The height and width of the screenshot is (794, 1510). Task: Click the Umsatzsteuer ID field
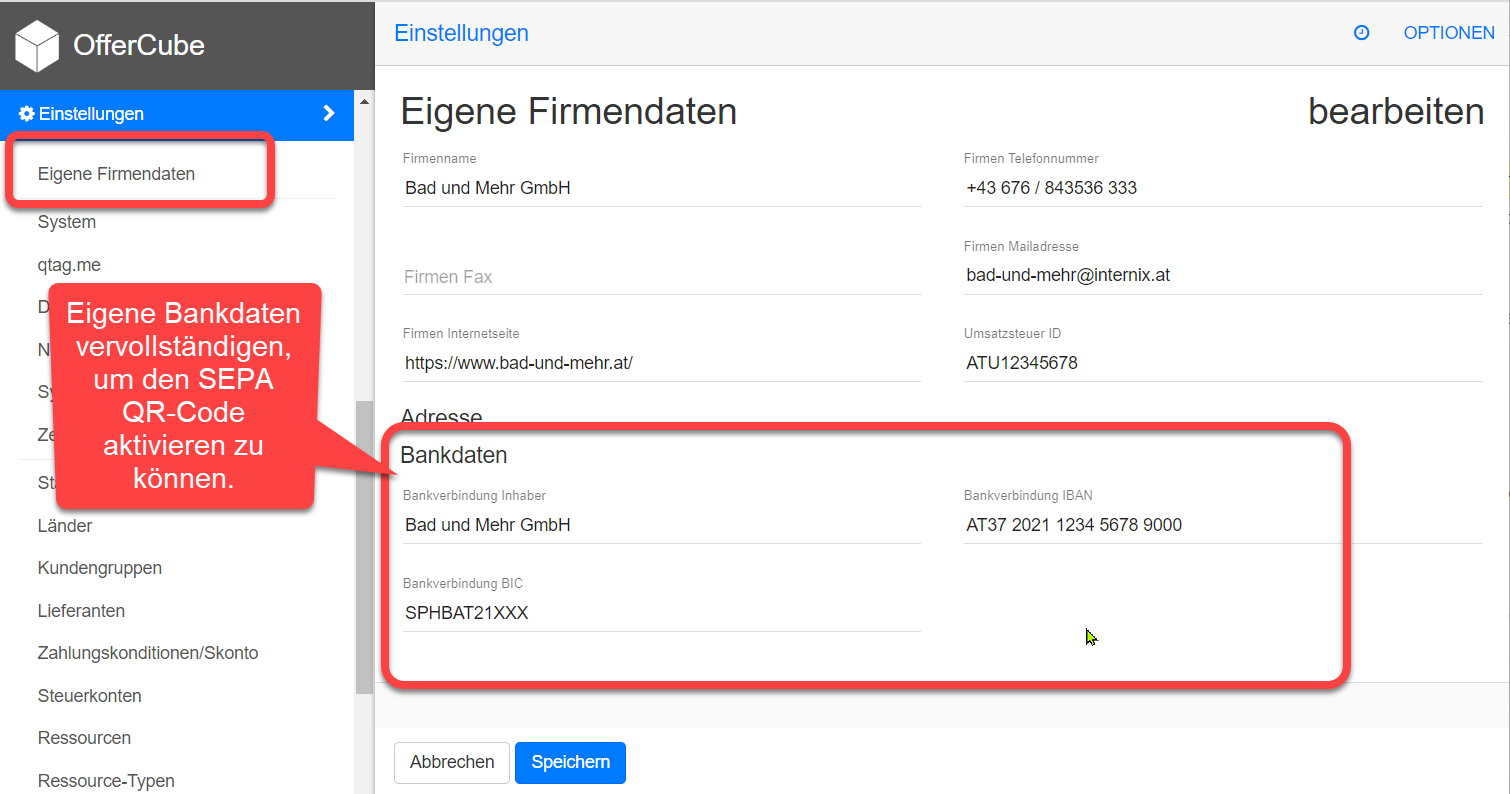1222,363
